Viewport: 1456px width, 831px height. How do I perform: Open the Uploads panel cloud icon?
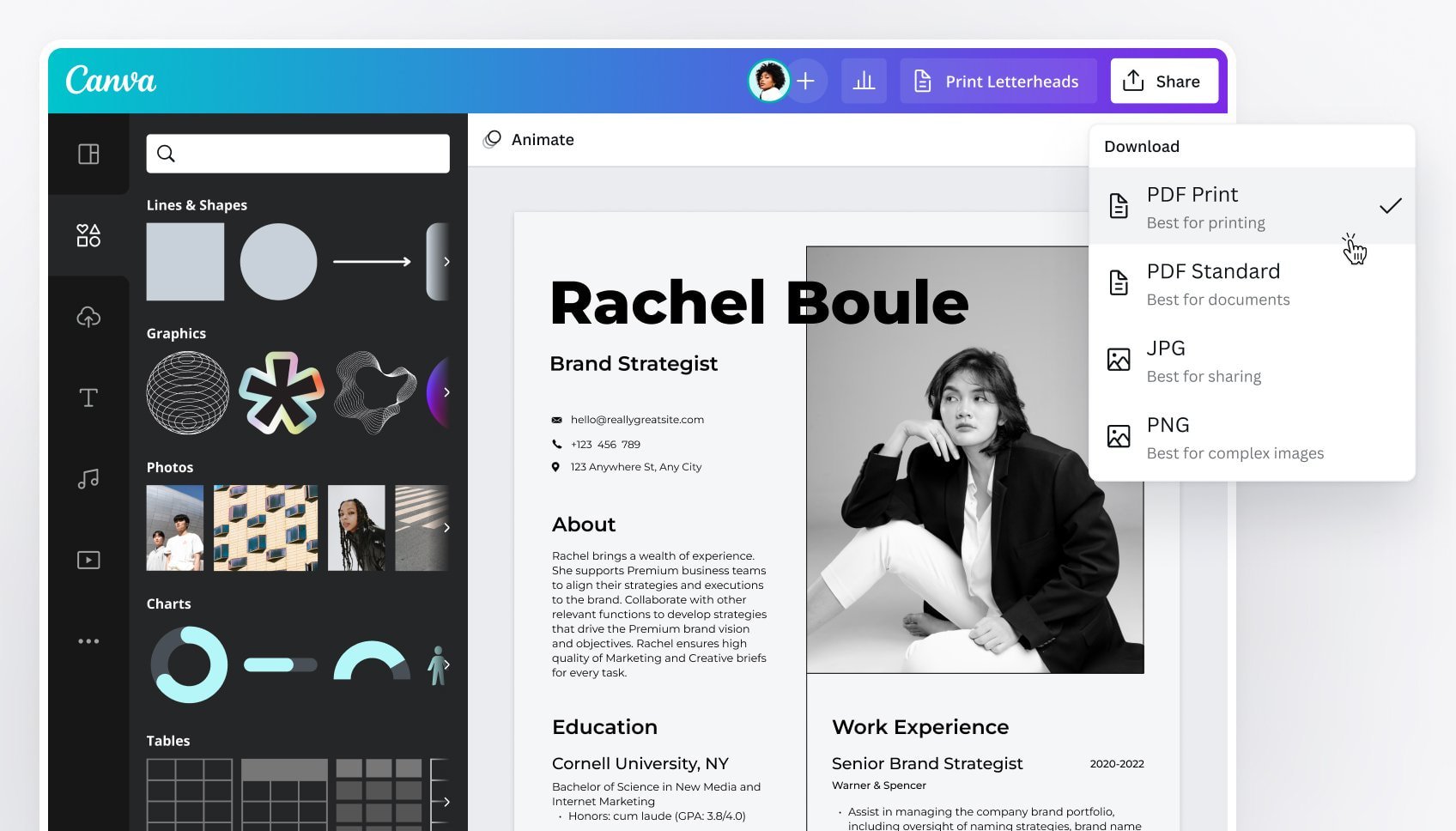88,316
